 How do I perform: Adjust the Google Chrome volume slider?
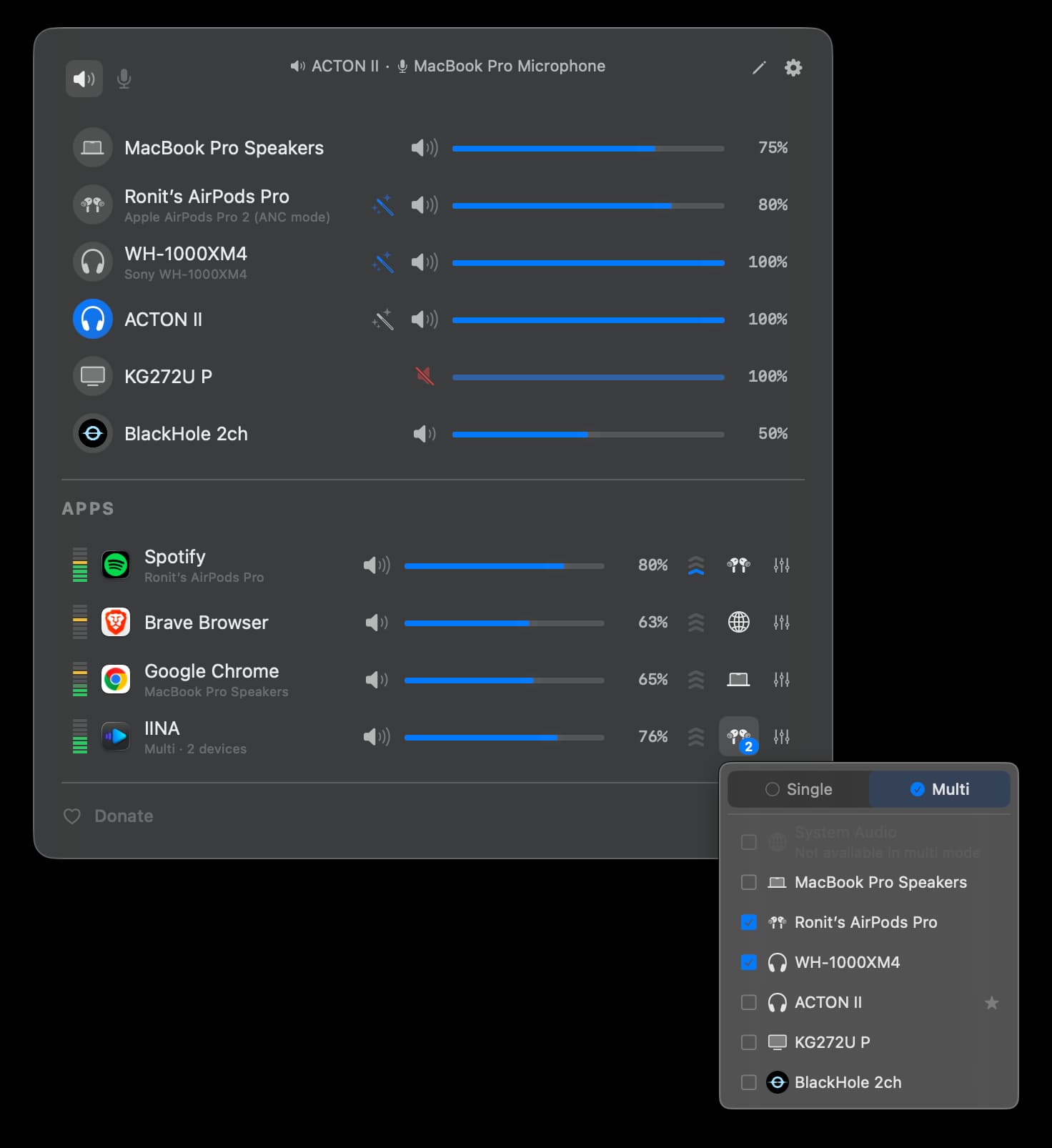pos(504,681)
